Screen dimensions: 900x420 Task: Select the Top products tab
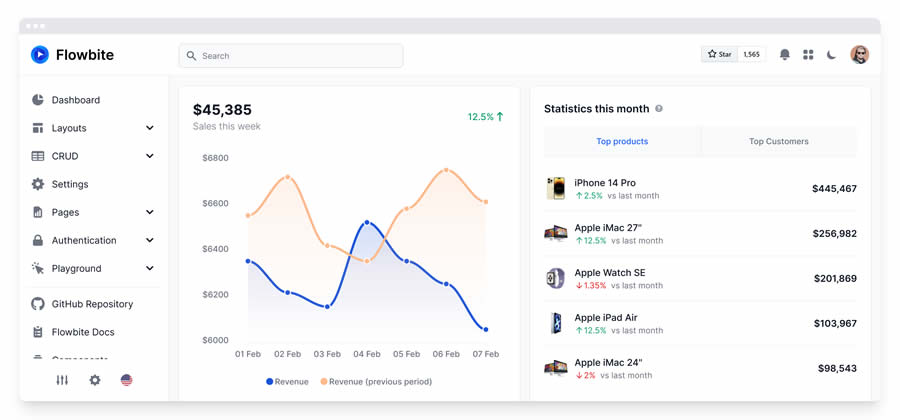pyautogui.click(x=622, y=142)
